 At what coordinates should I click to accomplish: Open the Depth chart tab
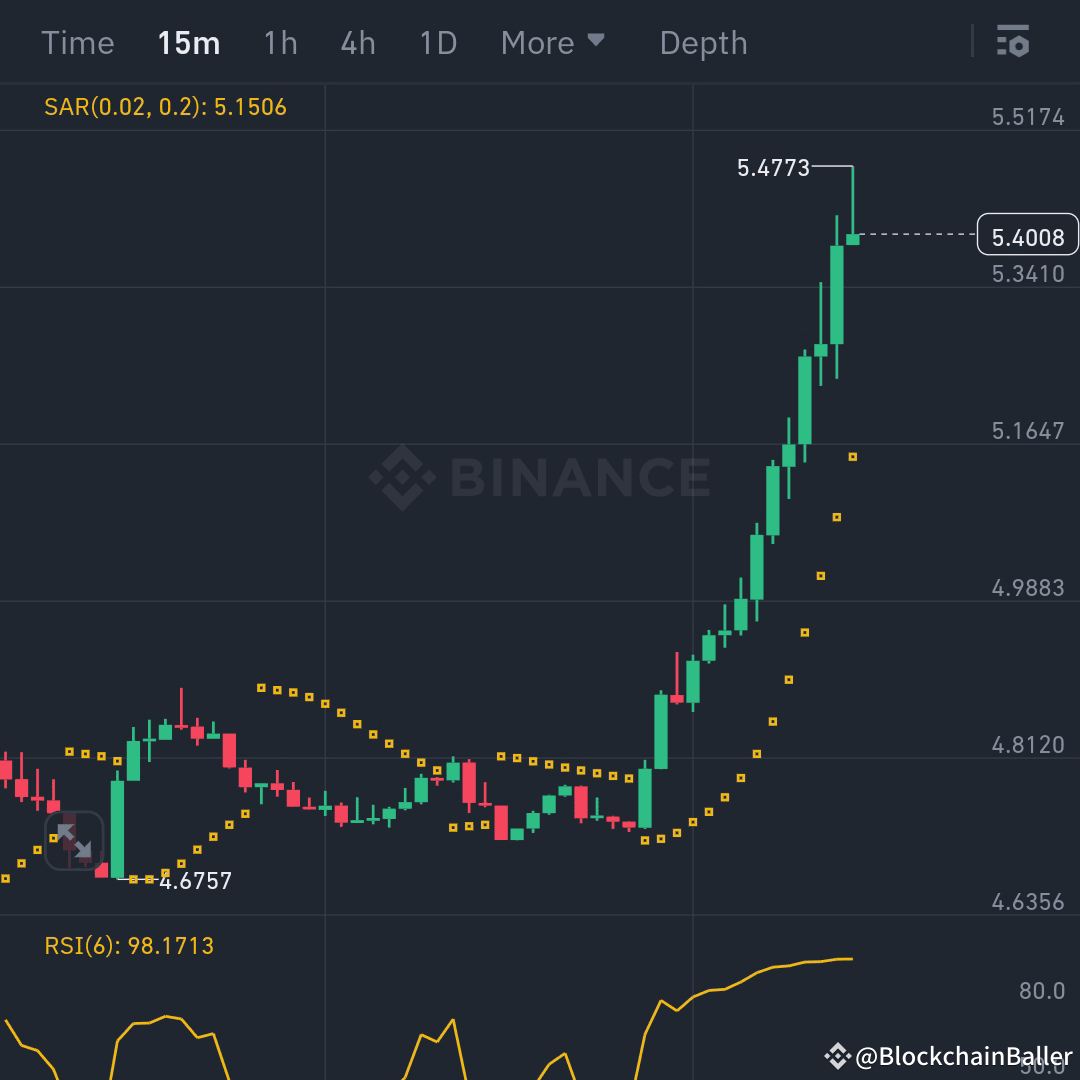(x=703, y=43)
